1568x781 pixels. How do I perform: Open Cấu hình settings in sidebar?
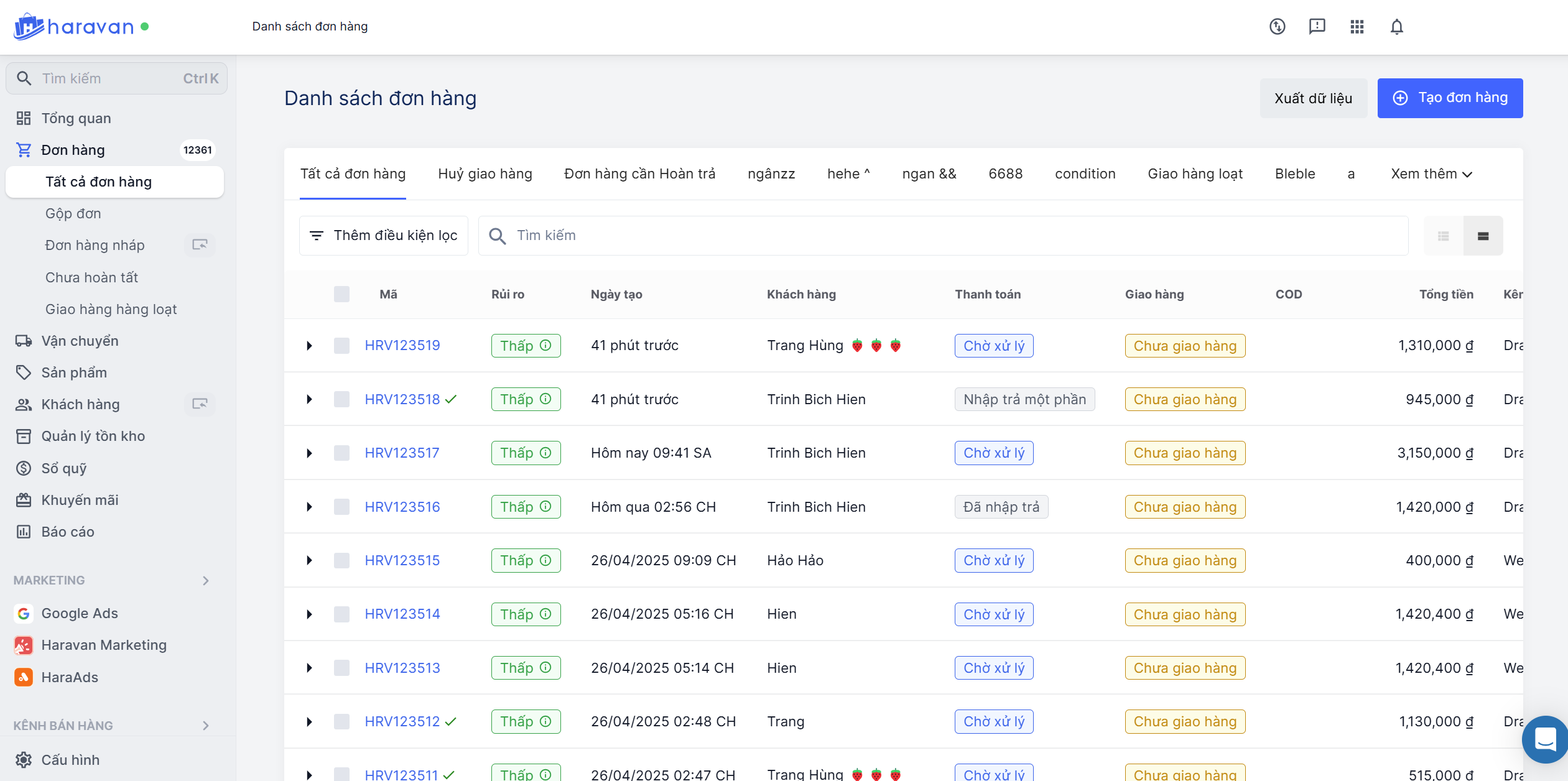pyautogui.click(x=70, y=760)
